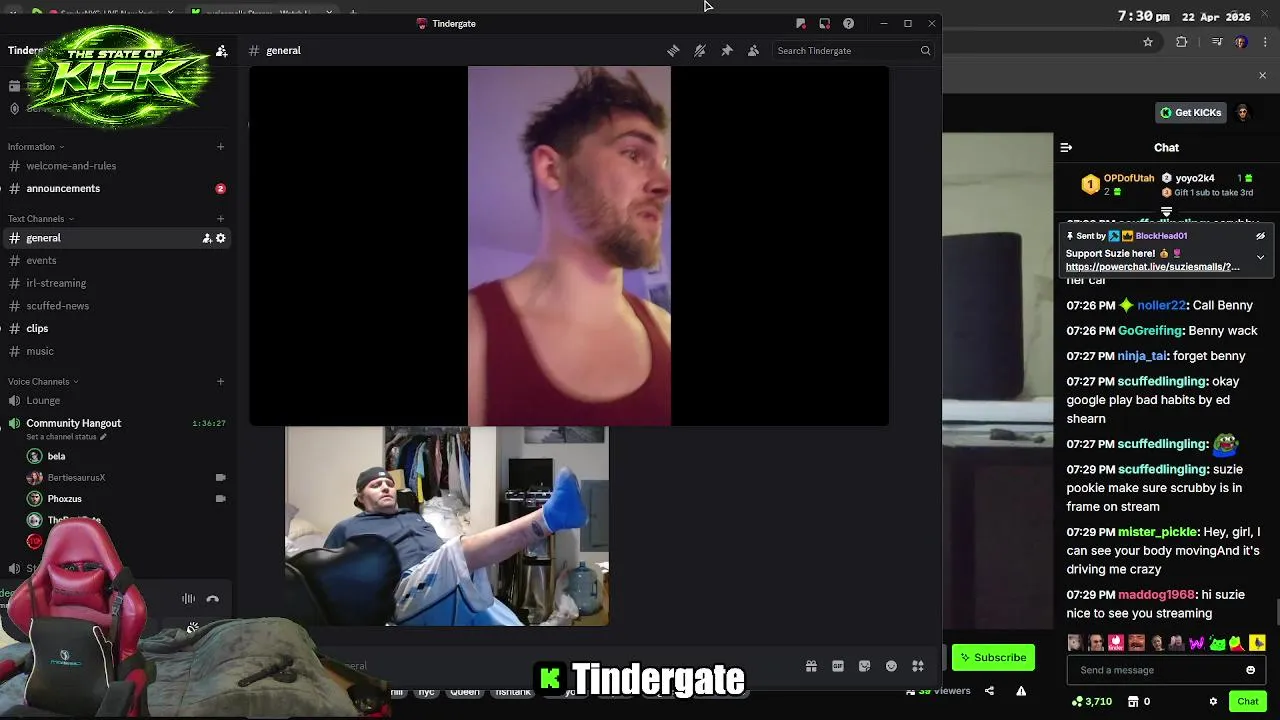Expand pinned message chevron in Kick chat
This screenshot has width=1280, height=720.
(1260, 257)
